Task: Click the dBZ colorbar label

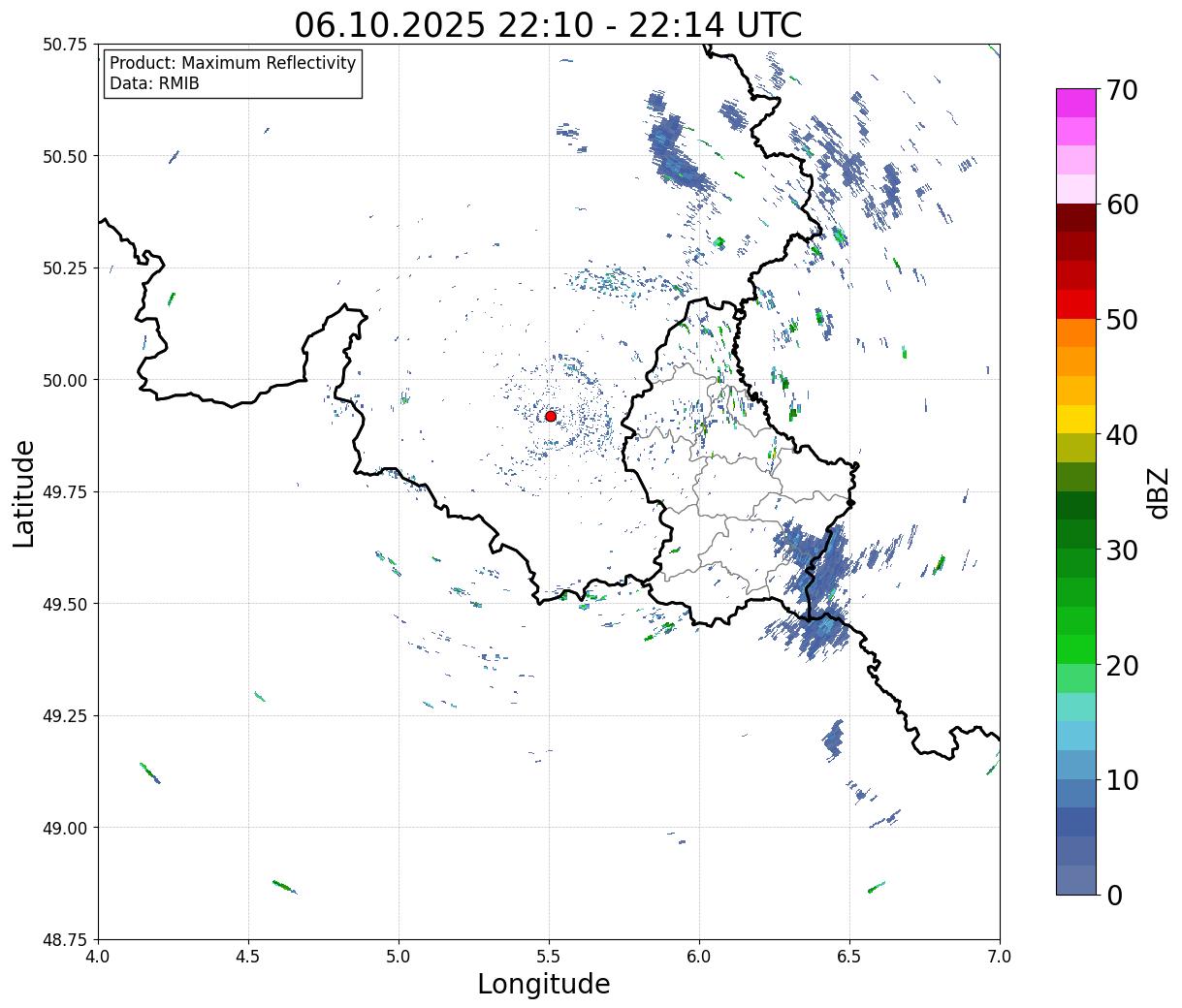Action: coord(1159,492)
